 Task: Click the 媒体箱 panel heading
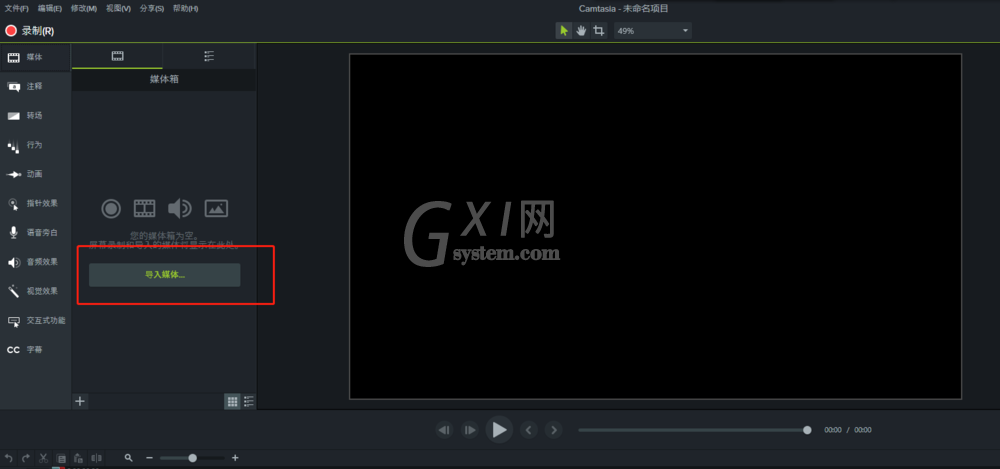164,80
